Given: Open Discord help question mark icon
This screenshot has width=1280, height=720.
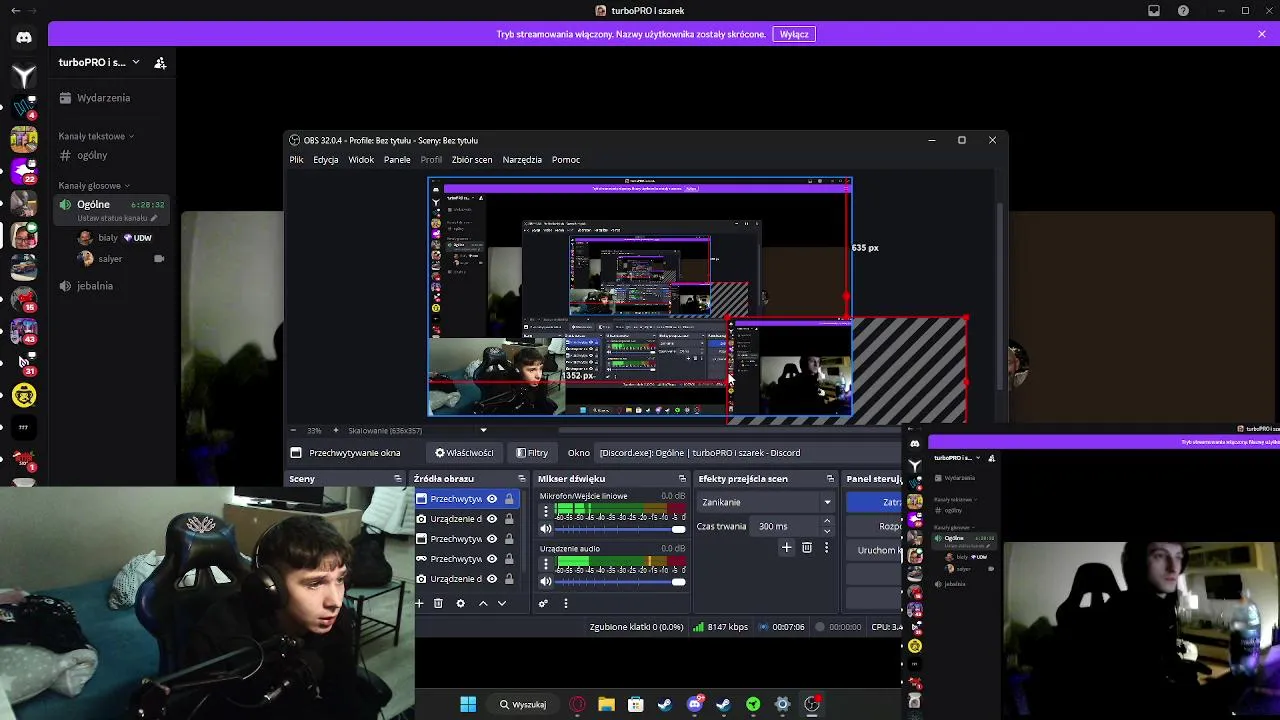Looking at the screenshot, I should click(1184, 11).
